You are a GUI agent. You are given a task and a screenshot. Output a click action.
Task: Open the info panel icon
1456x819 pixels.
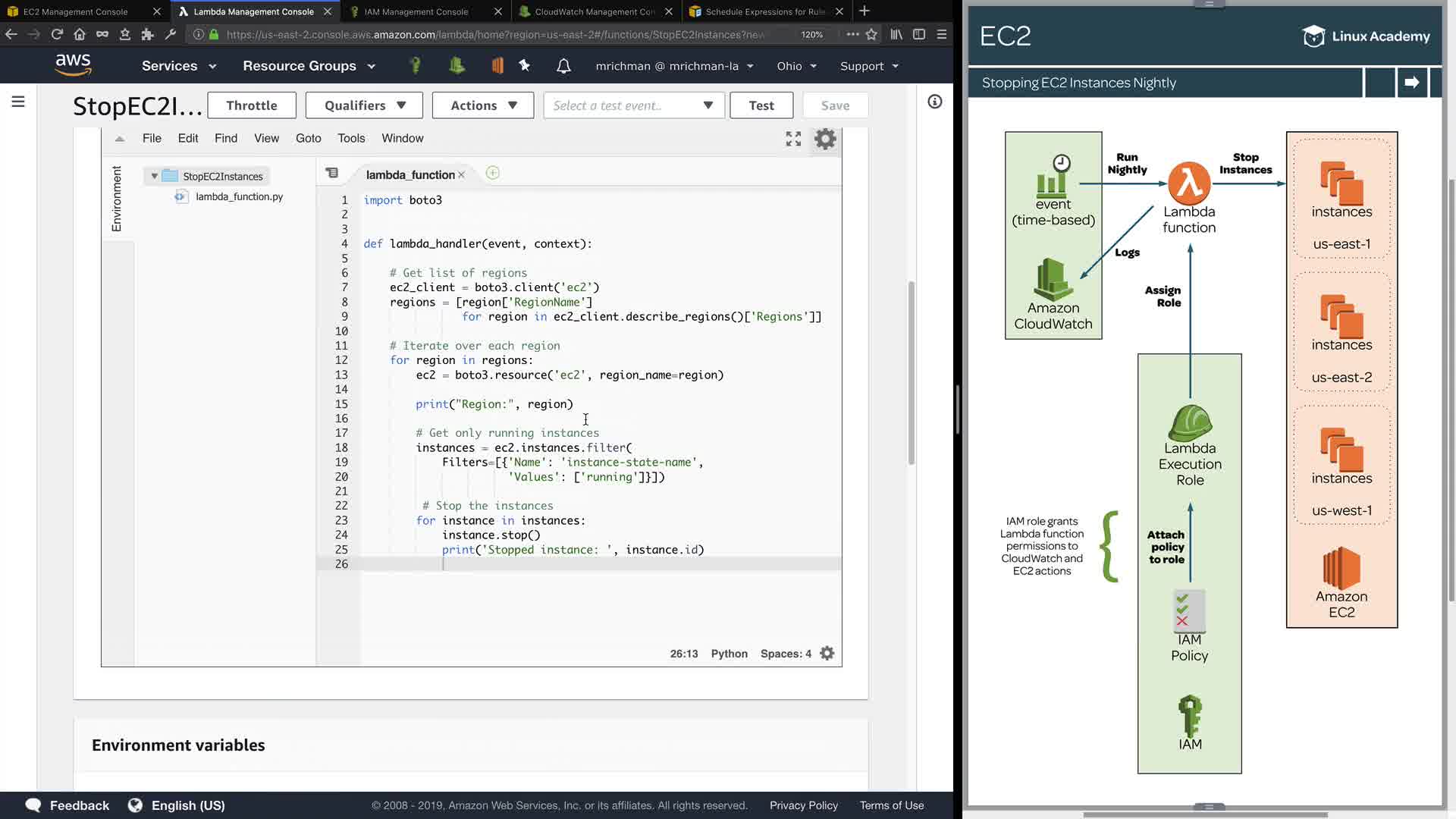click(x=934, y=102)
